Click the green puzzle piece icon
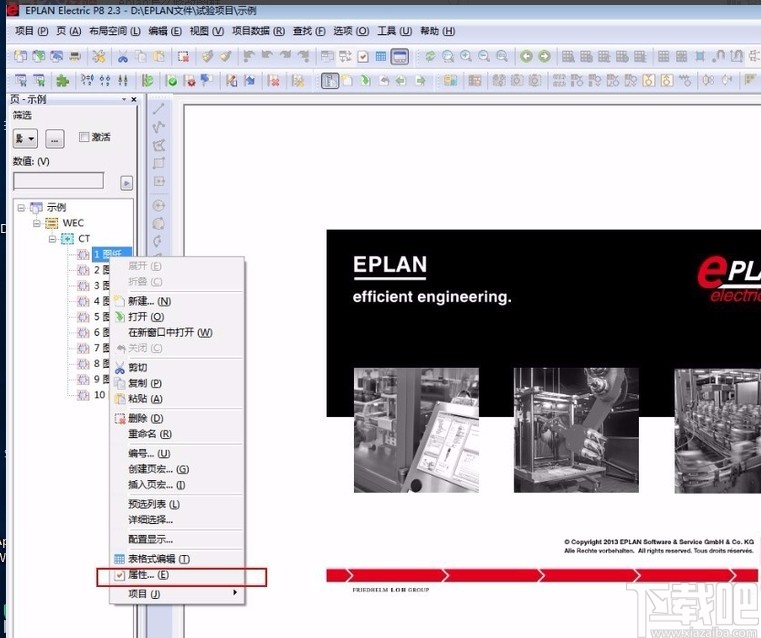The image size is (761, 638). 63,81
